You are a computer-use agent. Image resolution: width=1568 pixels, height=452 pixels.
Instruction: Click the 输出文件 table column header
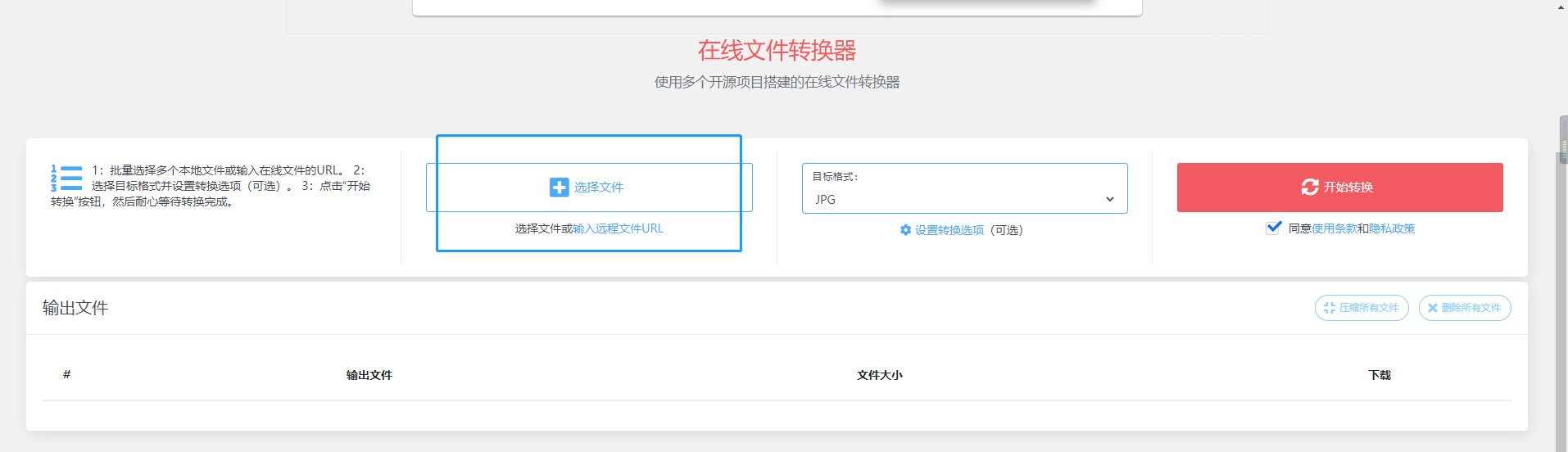(369, 375)
